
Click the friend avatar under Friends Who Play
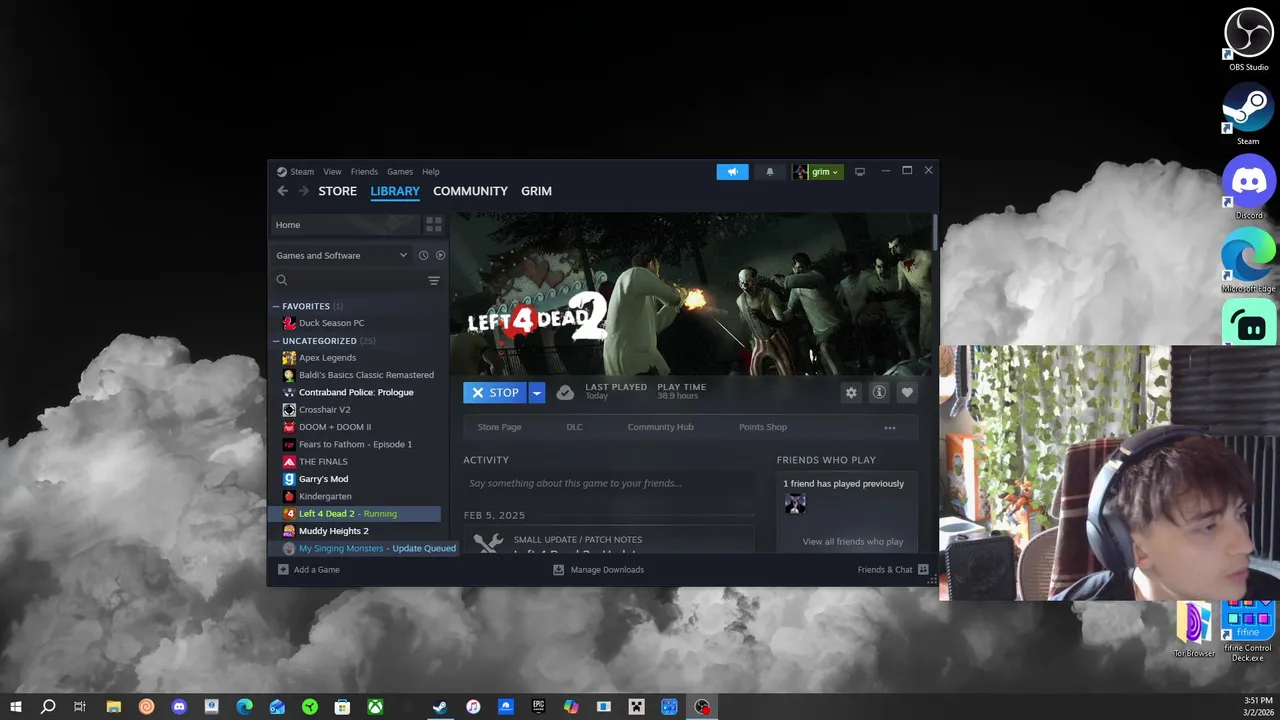795,505
